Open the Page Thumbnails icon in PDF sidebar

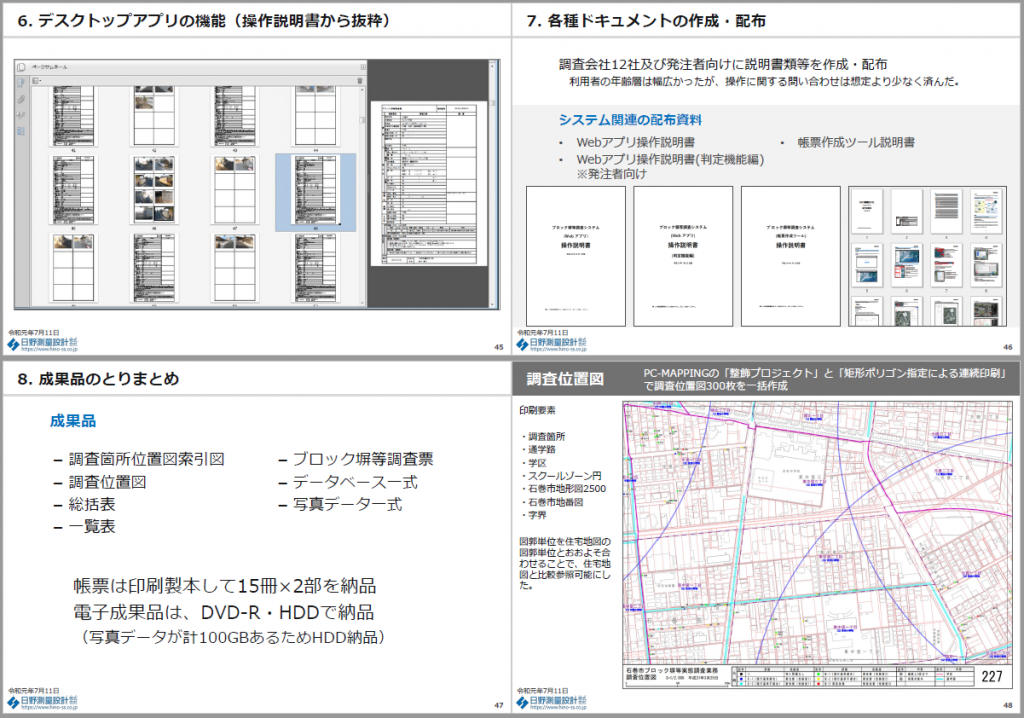(x=20, y=81)
